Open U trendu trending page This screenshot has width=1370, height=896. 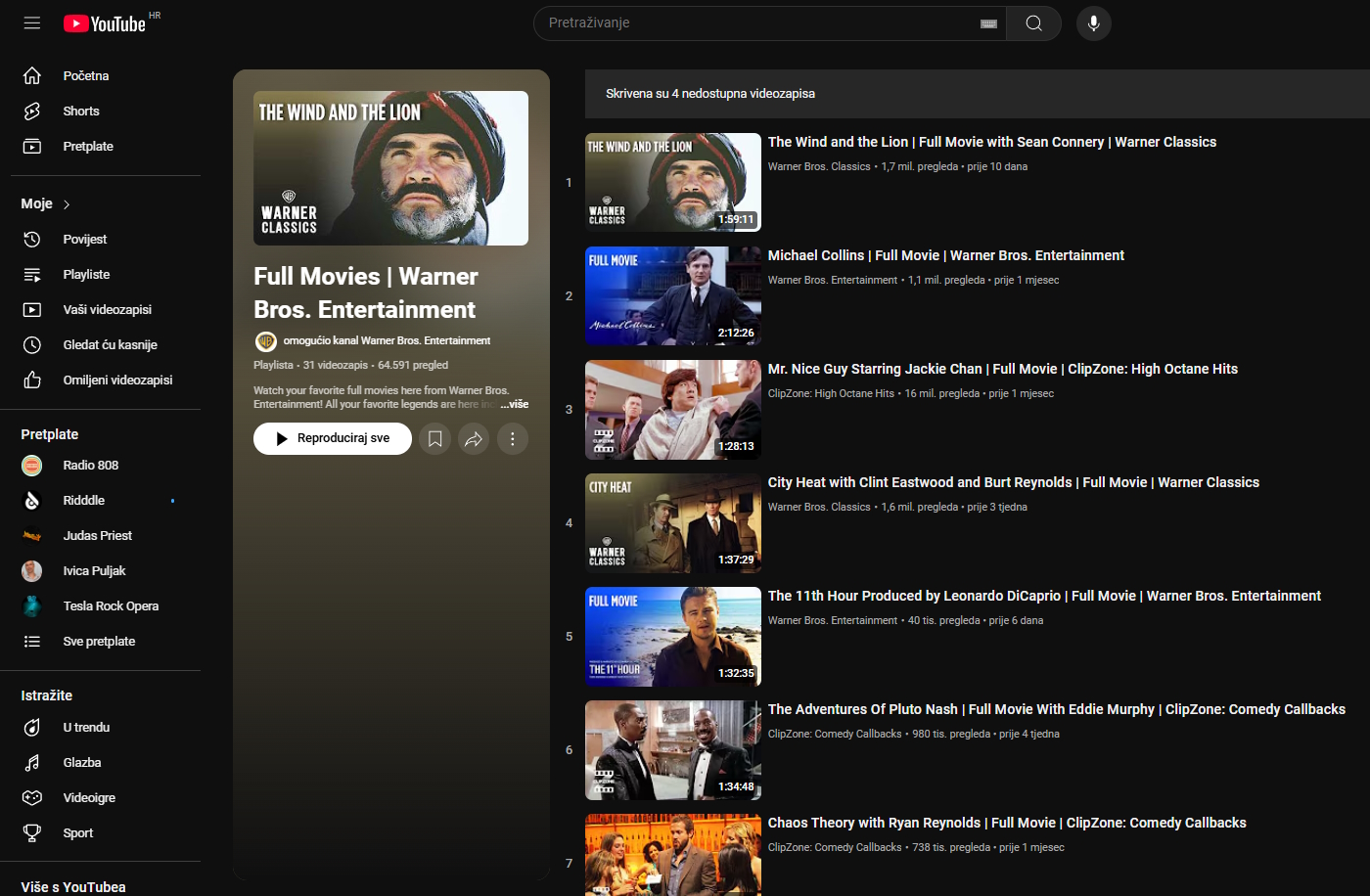(x=86, y=728)
